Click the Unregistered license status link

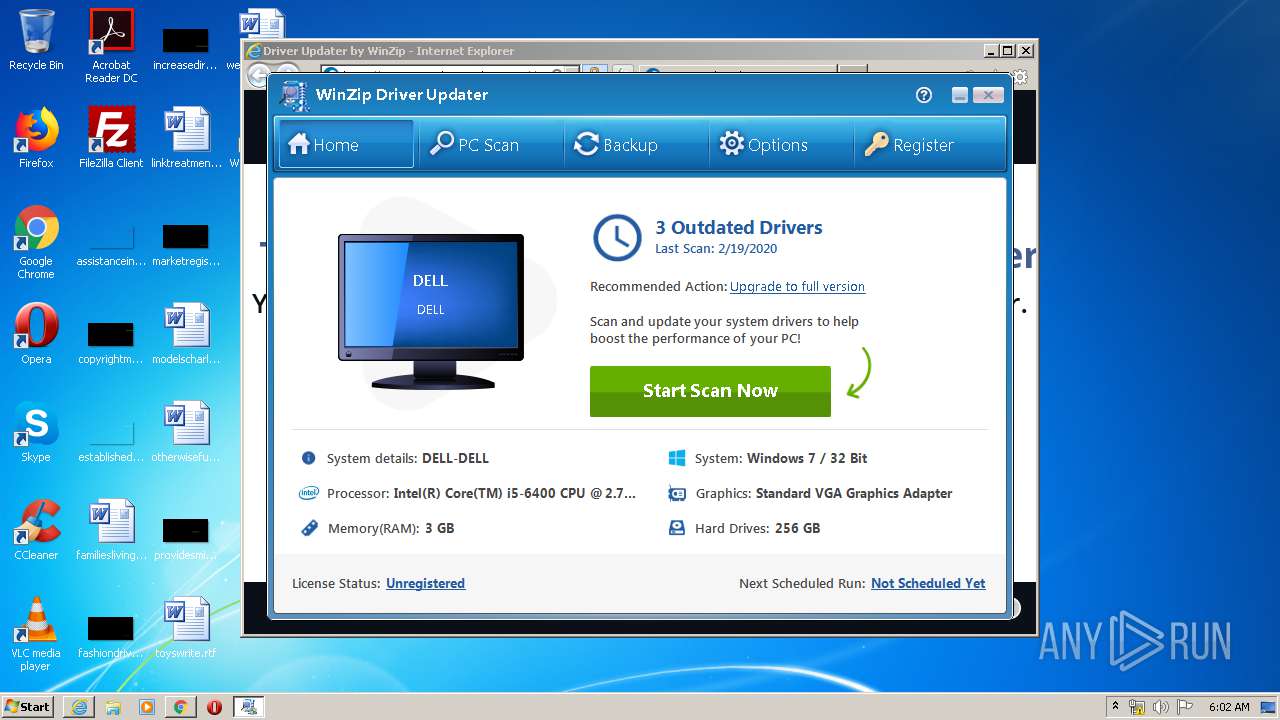click(x=425, y=584)
